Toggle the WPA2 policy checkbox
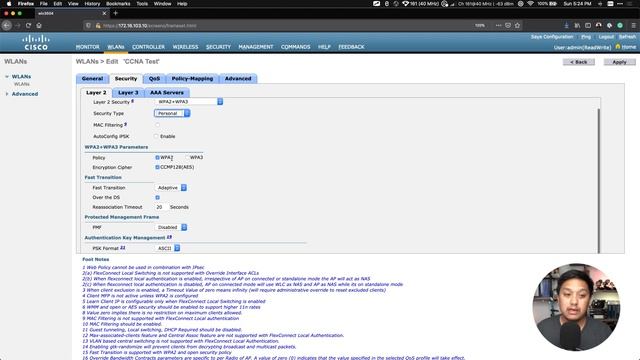This screenshot has height=360, width=640. pyautogui.click(x=157, y=157)
